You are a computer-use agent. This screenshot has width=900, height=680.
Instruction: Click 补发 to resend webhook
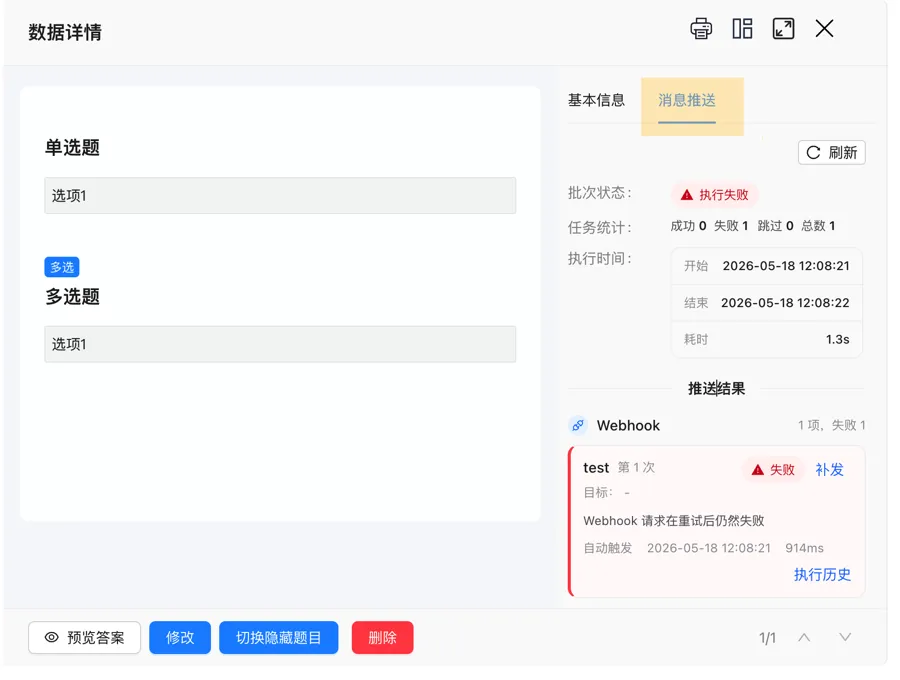point(829,470)
